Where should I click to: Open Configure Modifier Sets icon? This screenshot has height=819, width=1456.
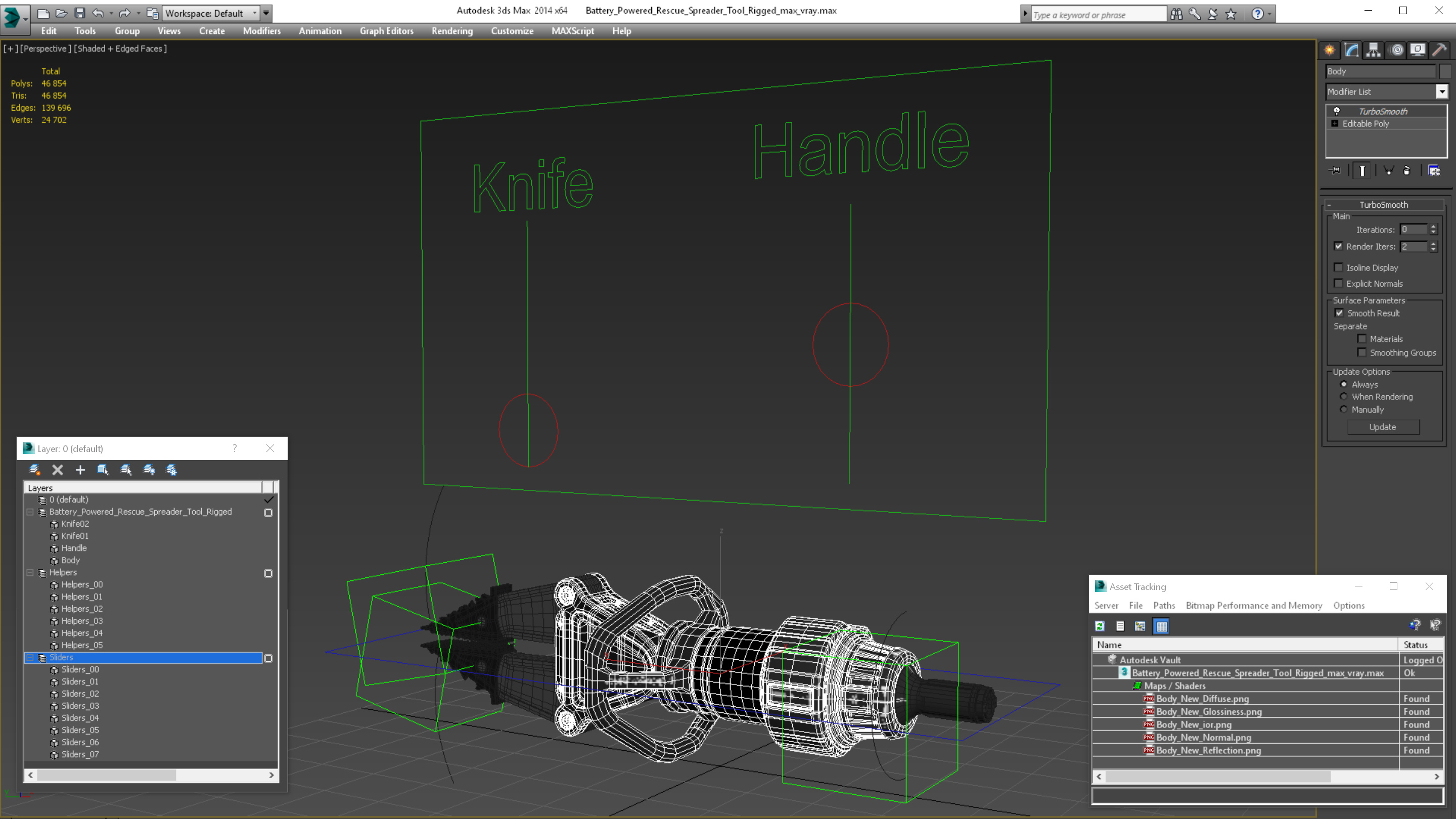[1434, 170]
